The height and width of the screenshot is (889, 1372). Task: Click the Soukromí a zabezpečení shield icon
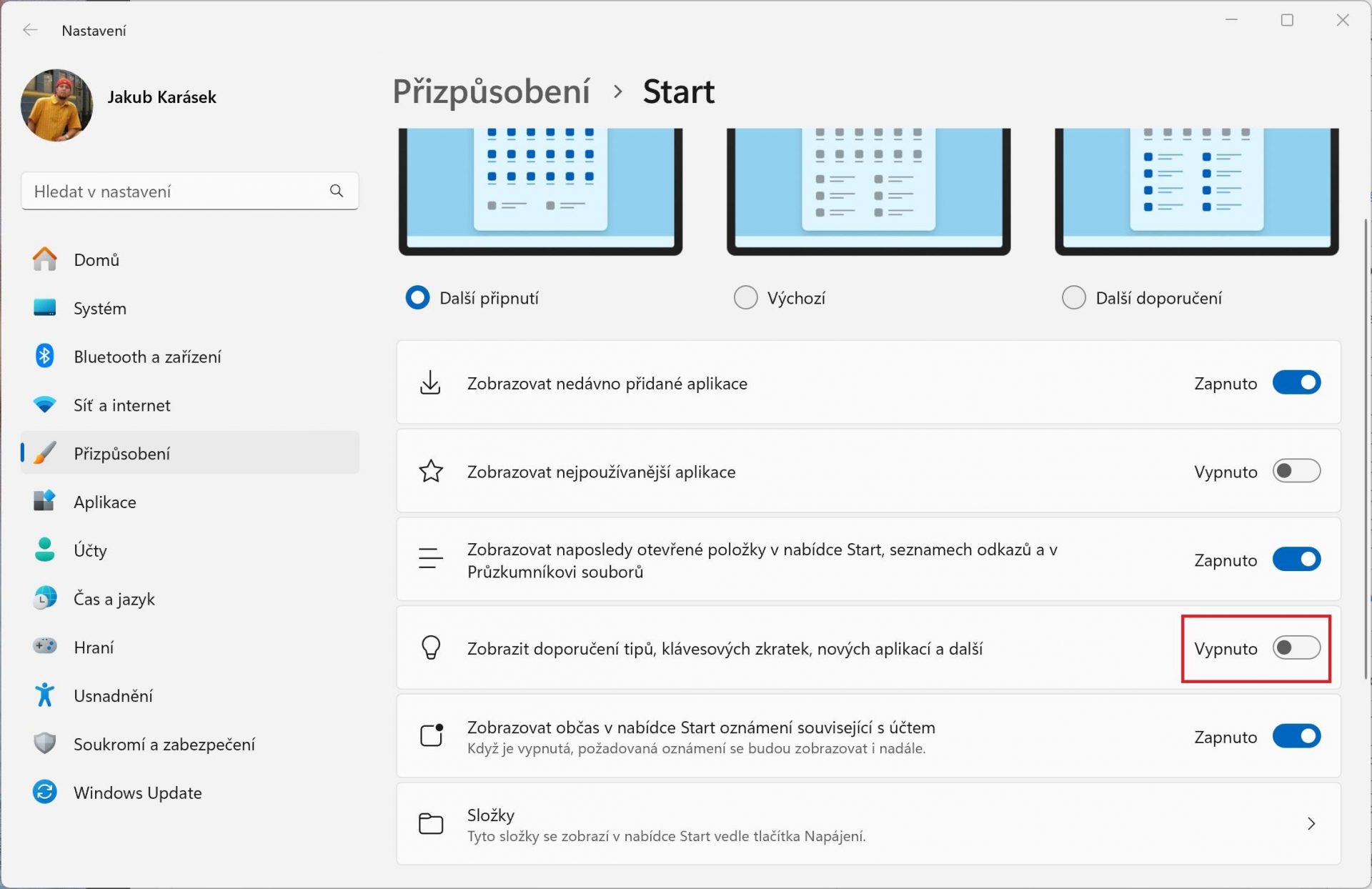coord(44,743)
